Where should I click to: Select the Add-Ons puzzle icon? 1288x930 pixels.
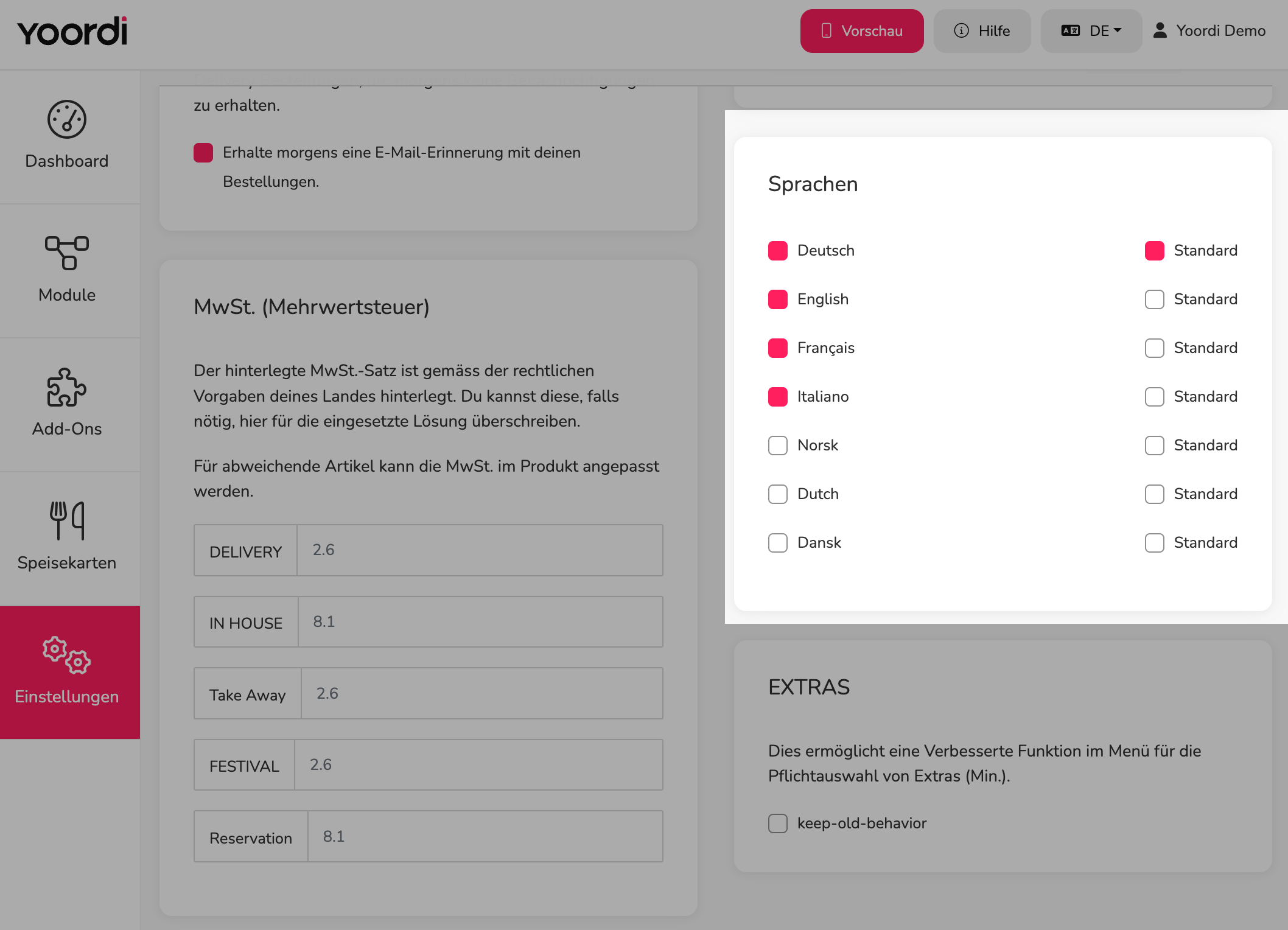click(67, 387)
